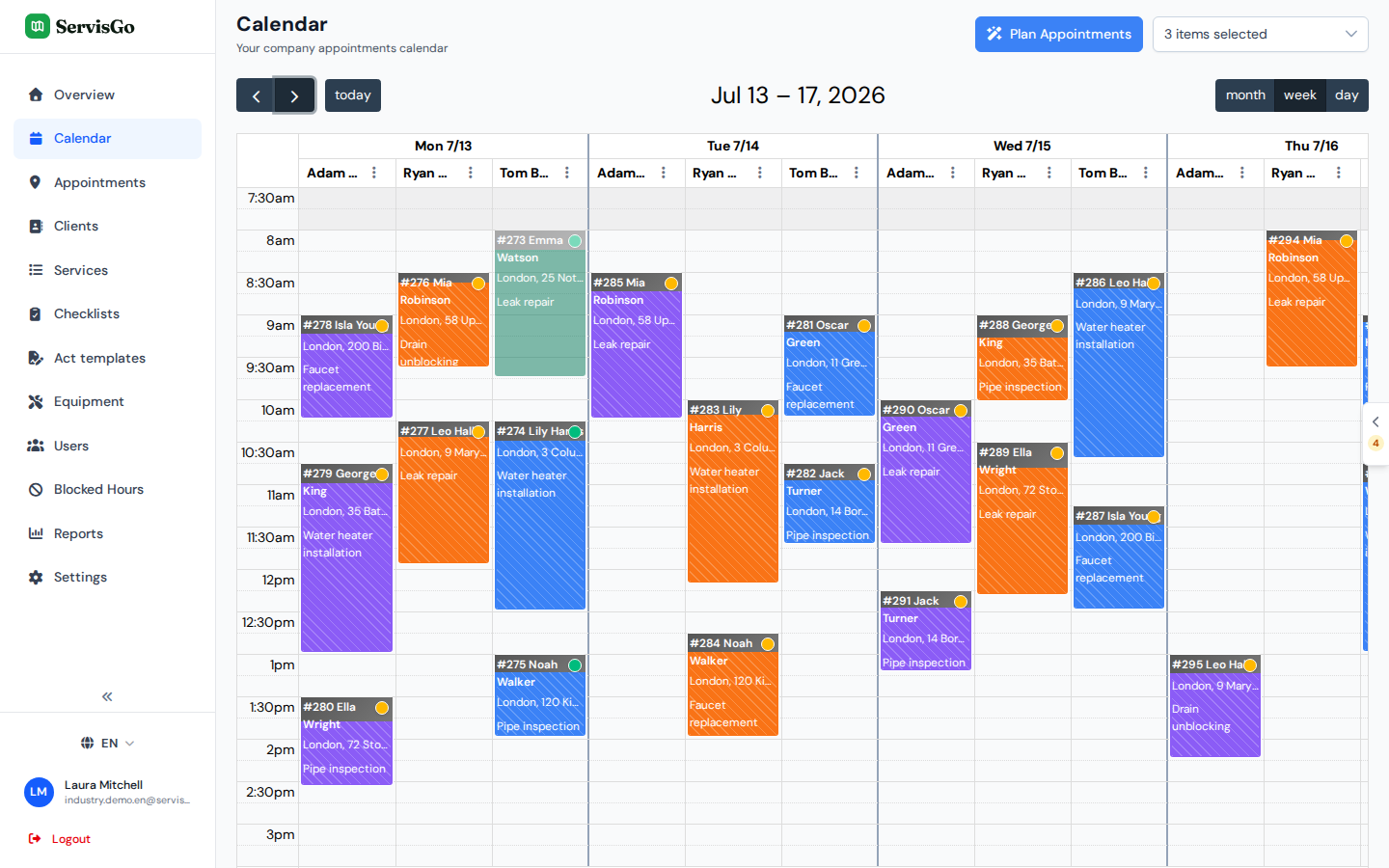
Task: Open appointment #291 Jack Turner
Action: pos(926,631)
